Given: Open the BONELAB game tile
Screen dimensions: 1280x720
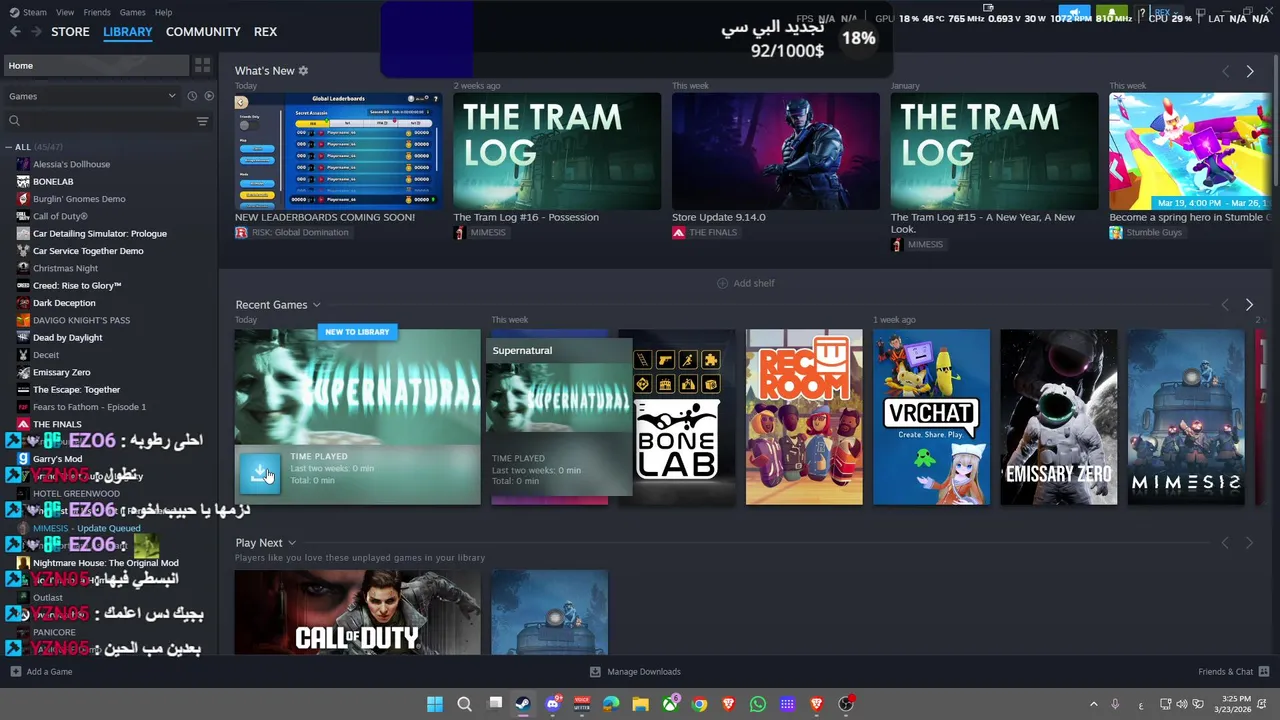Looking at the screenshot, I should (677, 417).
